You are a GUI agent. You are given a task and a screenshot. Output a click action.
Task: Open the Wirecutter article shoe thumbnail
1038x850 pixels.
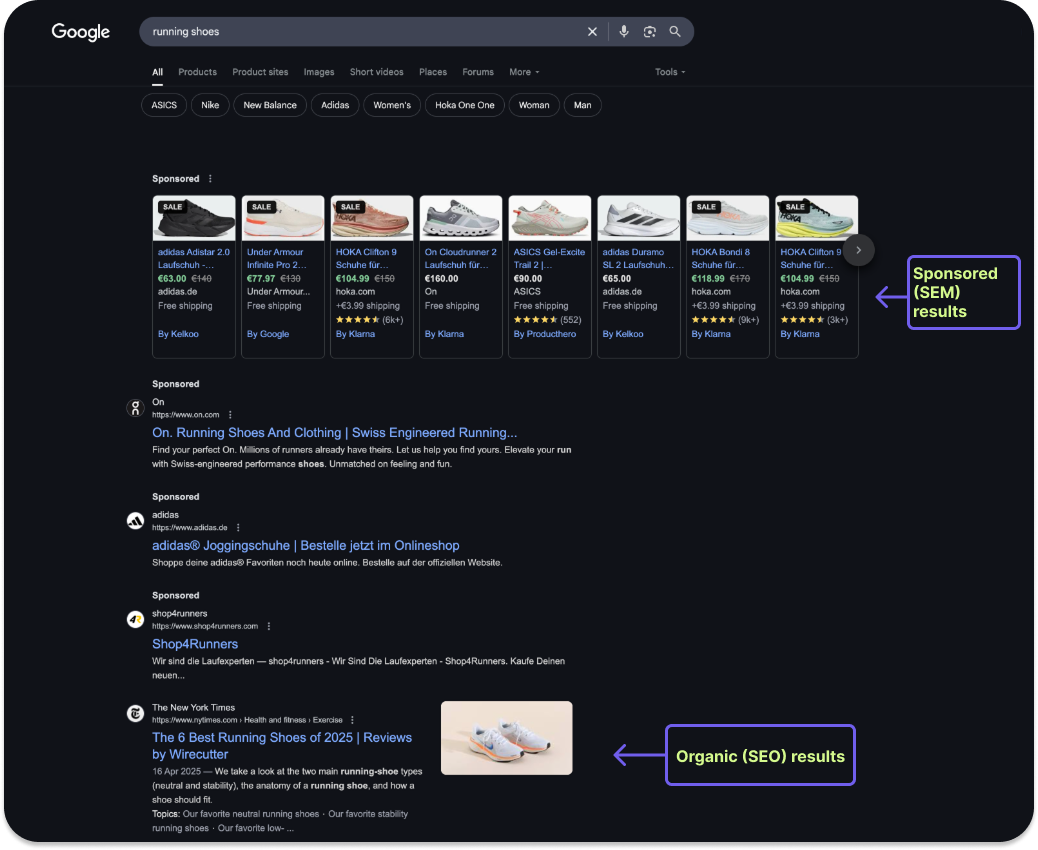pyautogui.click(x=506, y=738)
